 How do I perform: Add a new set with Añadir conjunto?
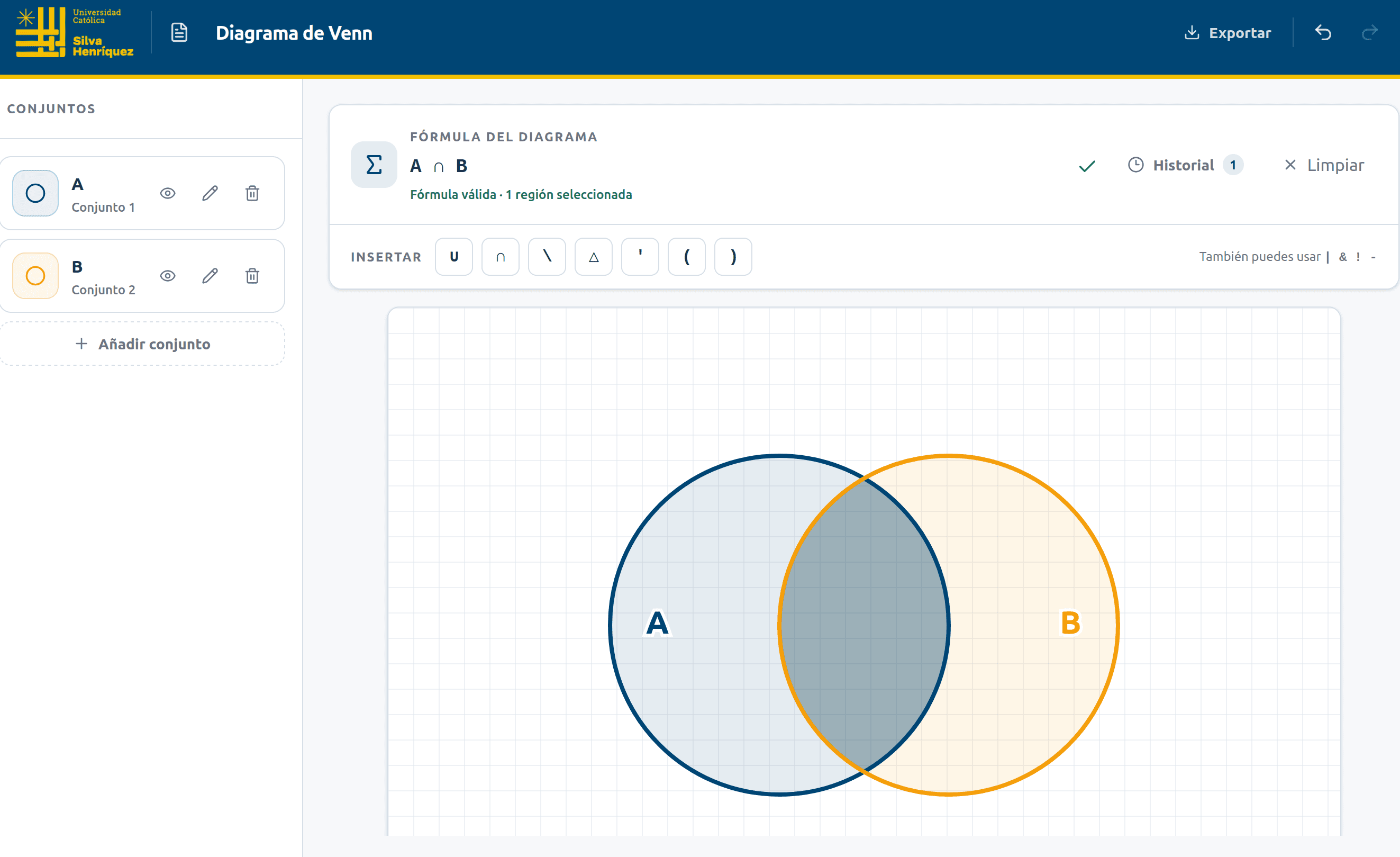143,344
